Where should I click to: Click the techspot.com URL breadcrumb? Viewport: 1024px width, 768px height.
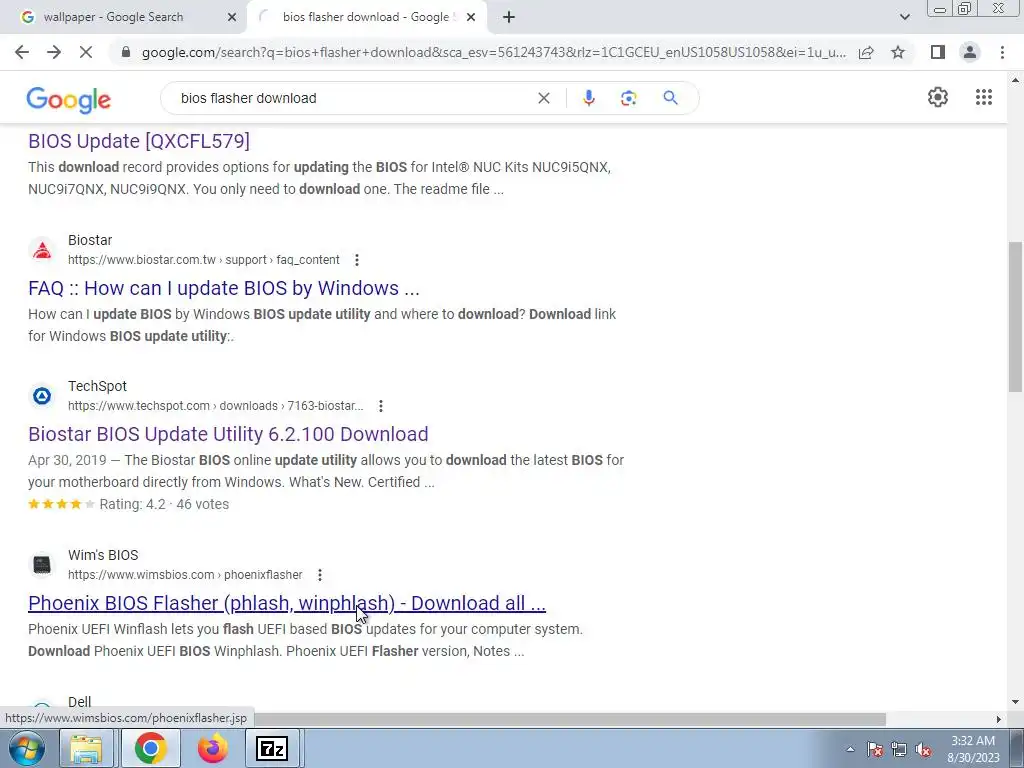216,406
